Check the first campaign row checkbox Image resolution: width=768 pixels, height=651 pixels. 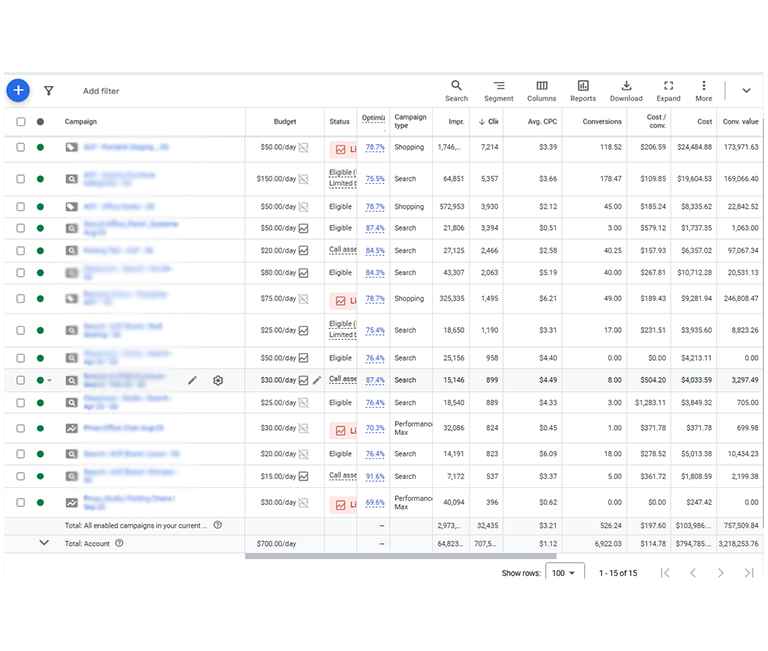coord(21,147)
